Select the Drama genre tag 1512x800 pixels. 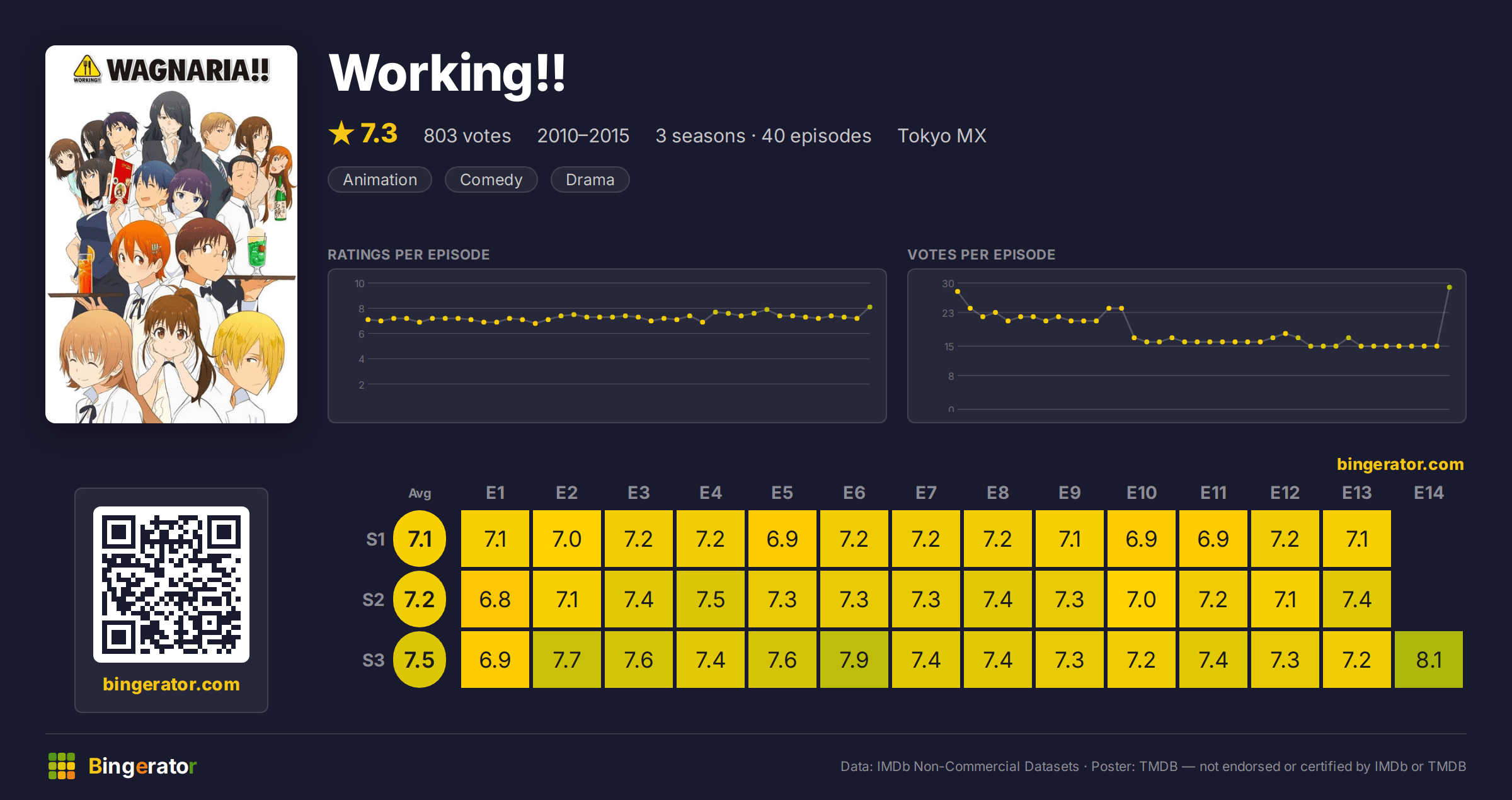[590, 180]
